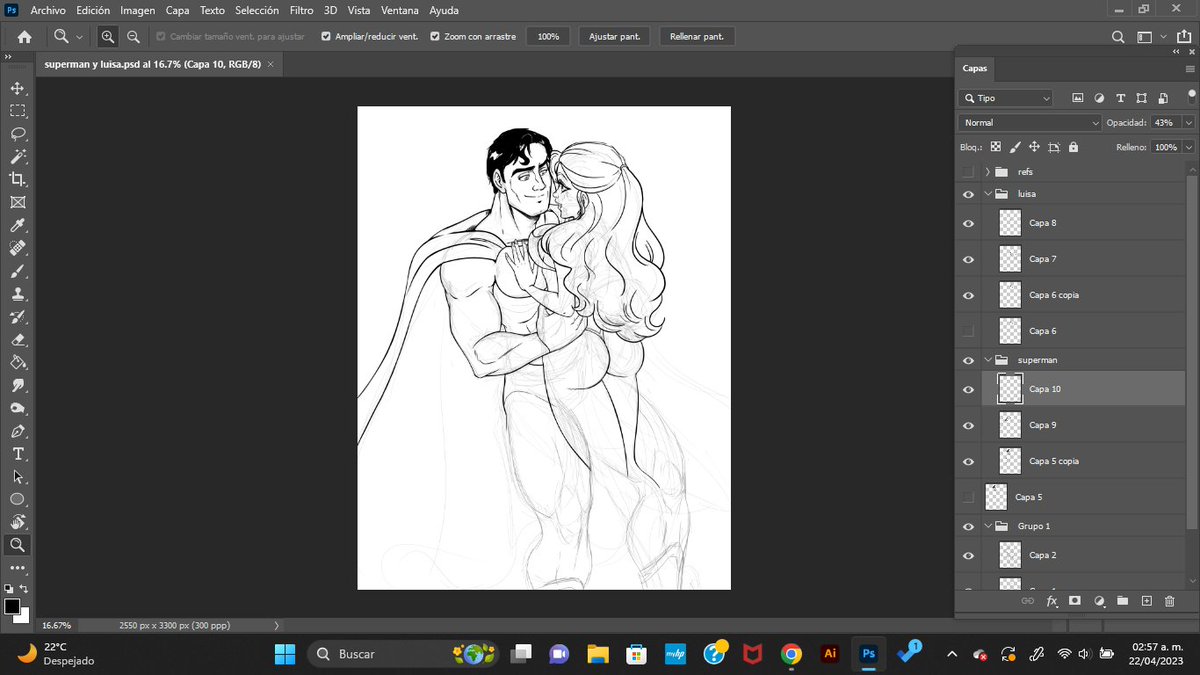Select the Frame tool
The image size is (1200, 675).
coord(17,202)
